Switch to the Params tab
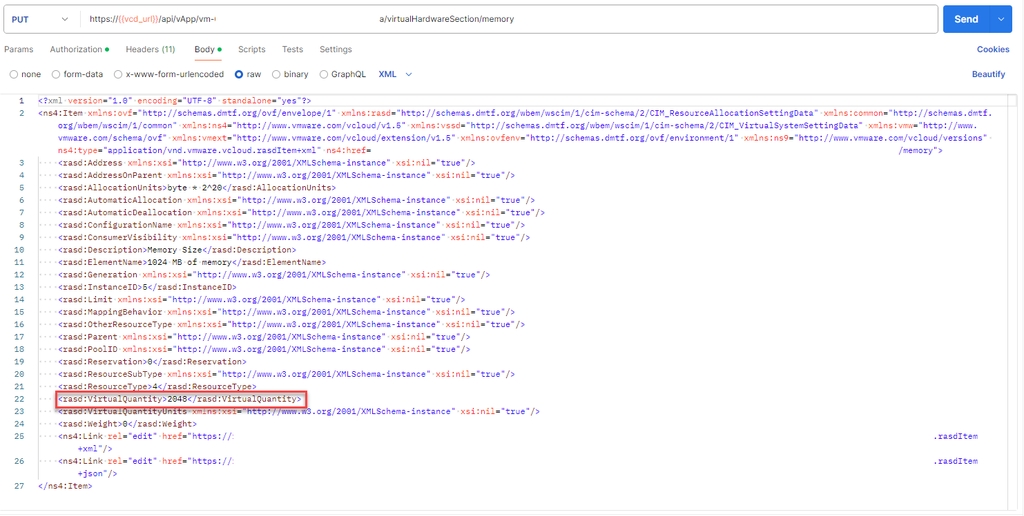 coord(18,49)
